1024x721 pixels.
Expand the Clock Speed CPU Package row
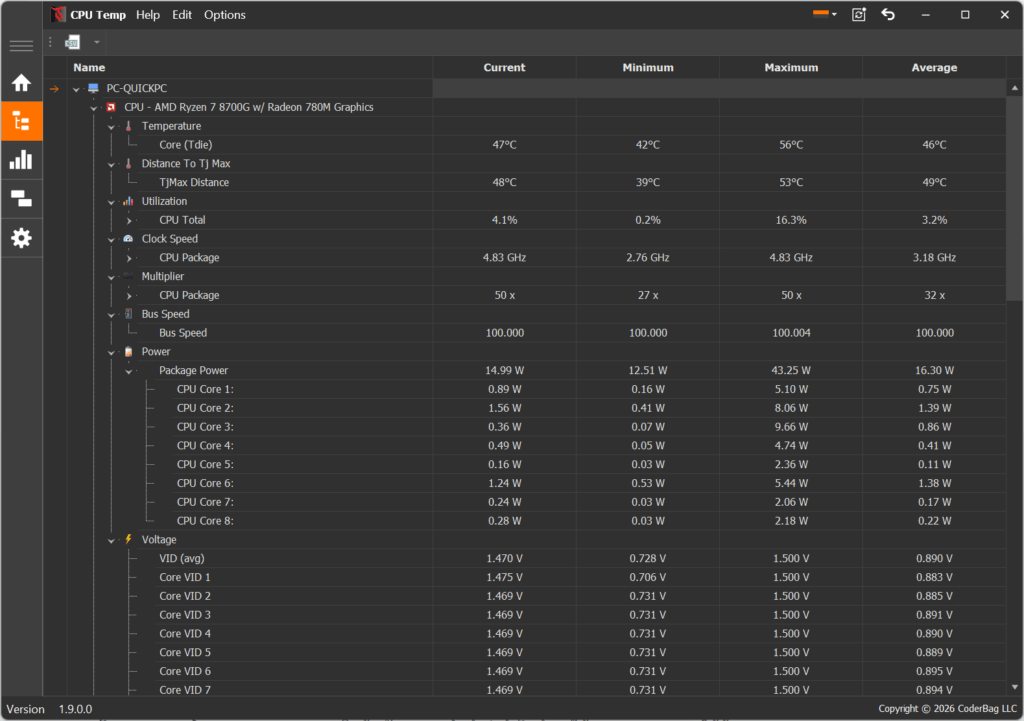coord(129,258)
